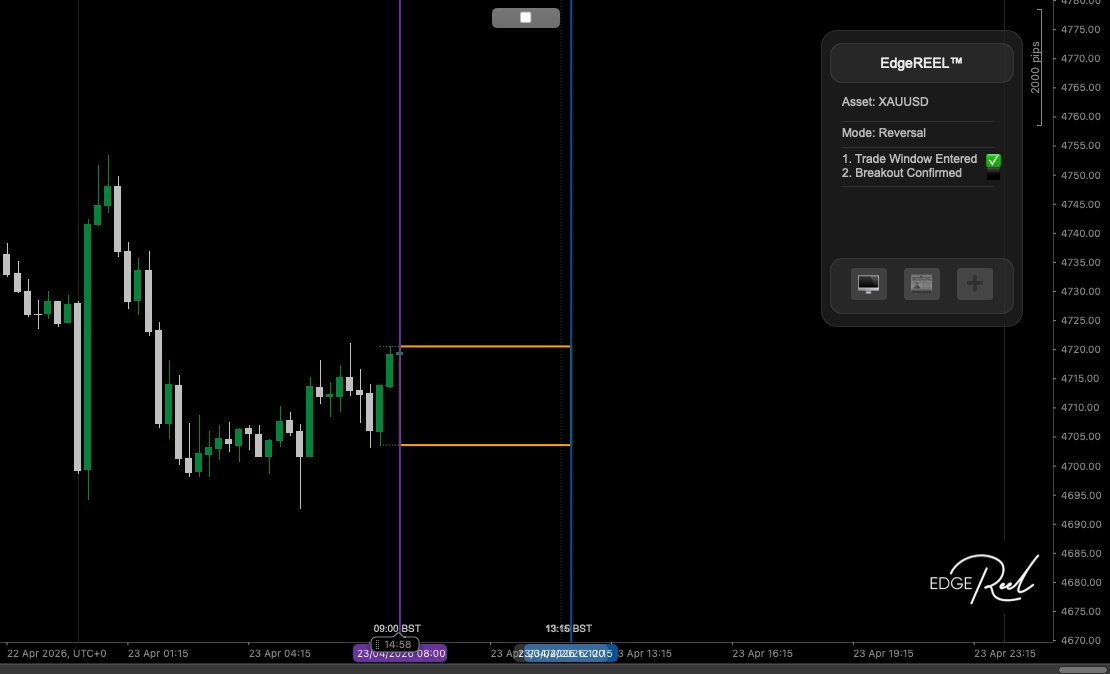Click the 14:58 countdown tag
Image resolution: width=1110 pixels, height=674 pixels.
(395, 644)
